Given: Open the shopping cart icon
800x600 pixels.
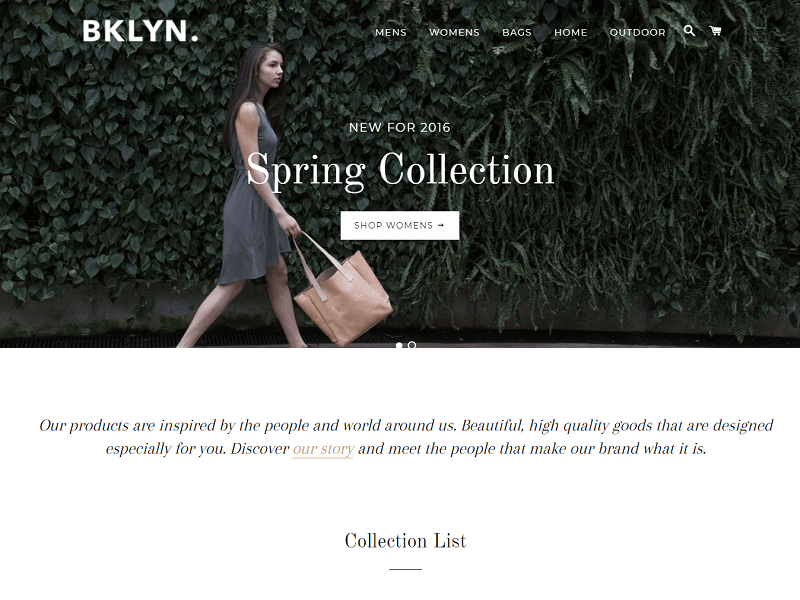Looking at the screenshot, I should [715, 31].
